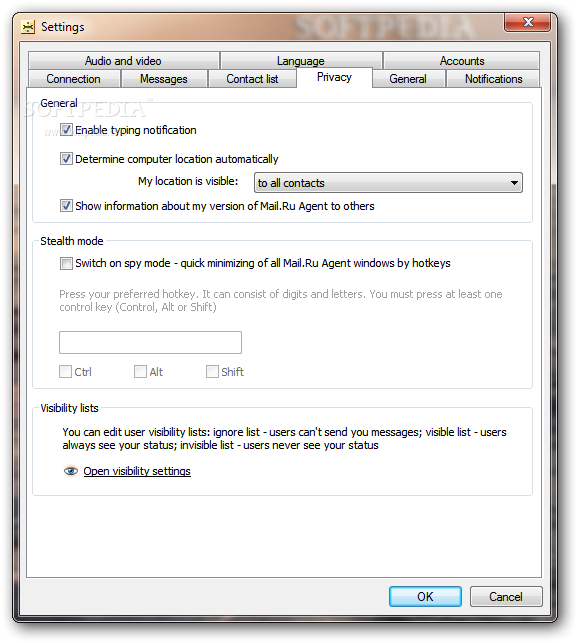
Task: Click the 'You can edit user visibility lists' description
Action: (x=284, y=438)
